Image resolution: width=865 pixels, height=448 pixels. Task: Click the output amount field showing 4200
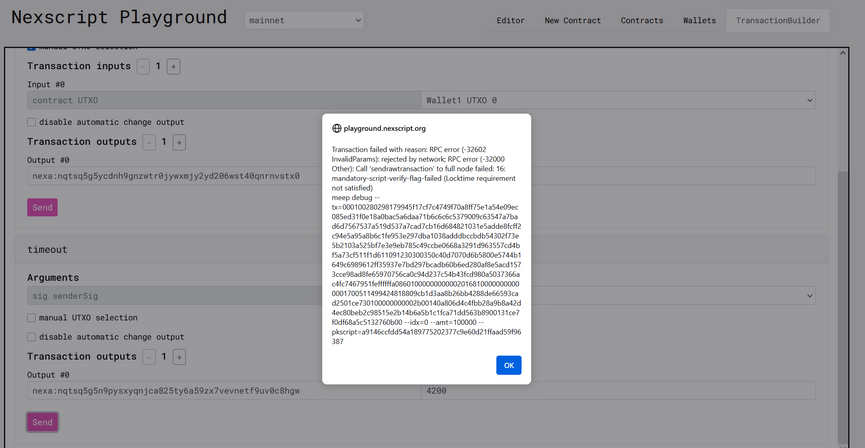(x=617, y=391)
